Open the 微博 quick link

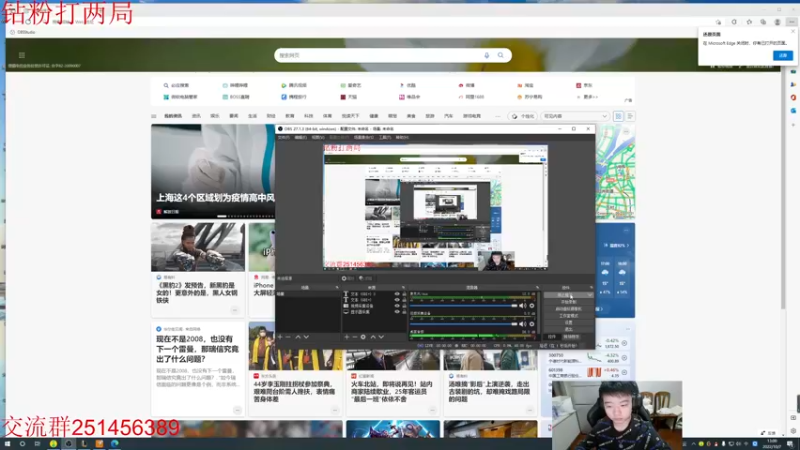tap(467, 85)
